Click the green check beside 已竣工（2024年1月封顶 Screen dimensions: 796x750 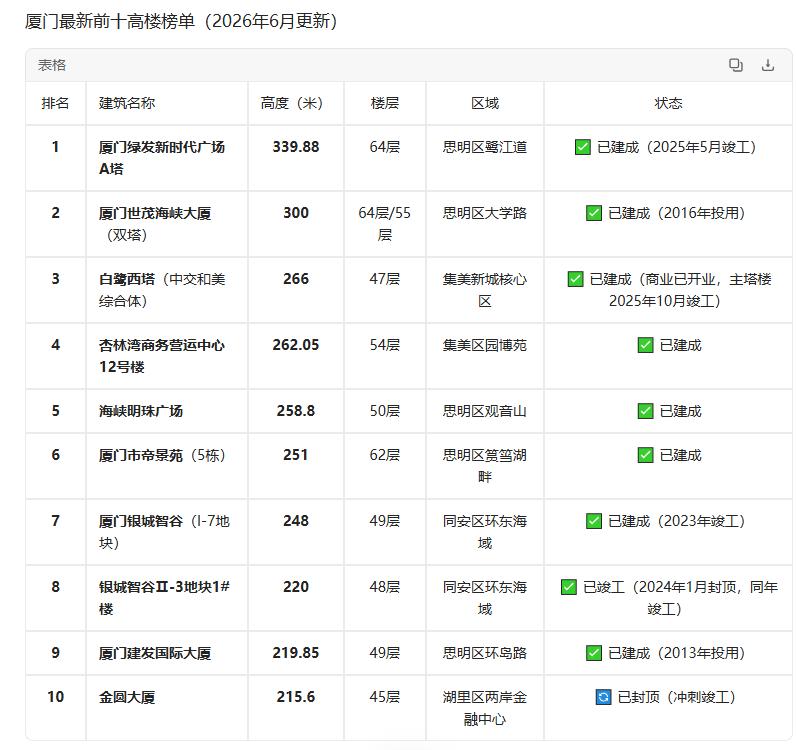click(x=569, y=587)
